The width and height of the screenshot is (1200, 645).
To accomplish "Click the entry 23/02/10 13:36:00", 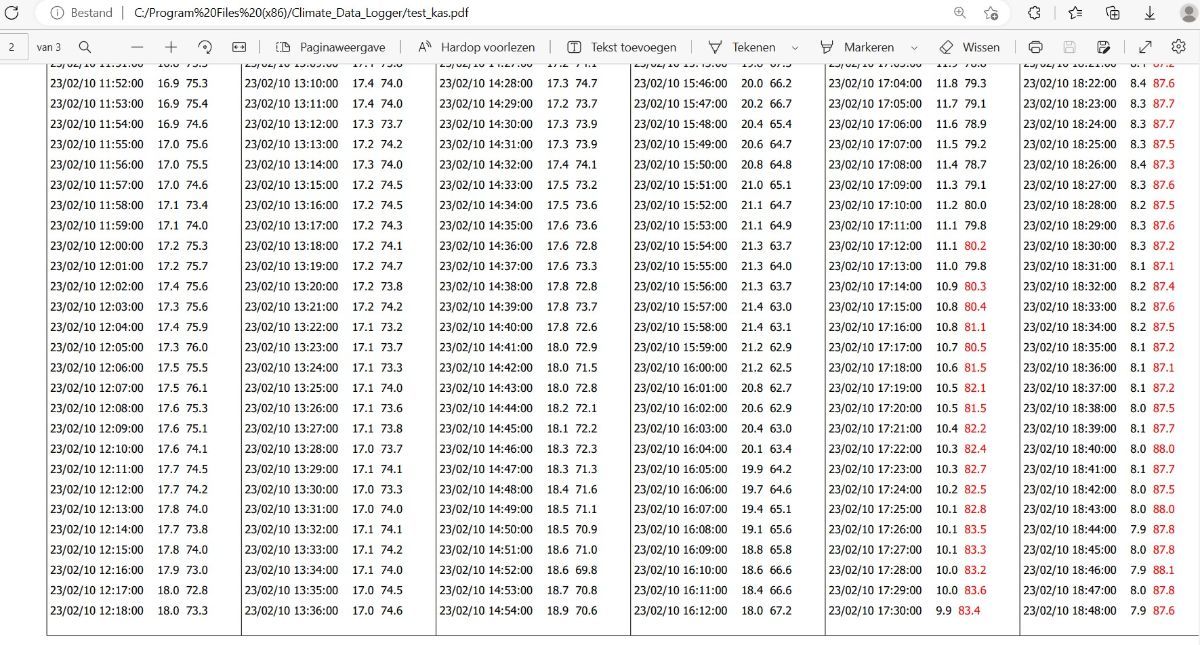I will point(292,610).
